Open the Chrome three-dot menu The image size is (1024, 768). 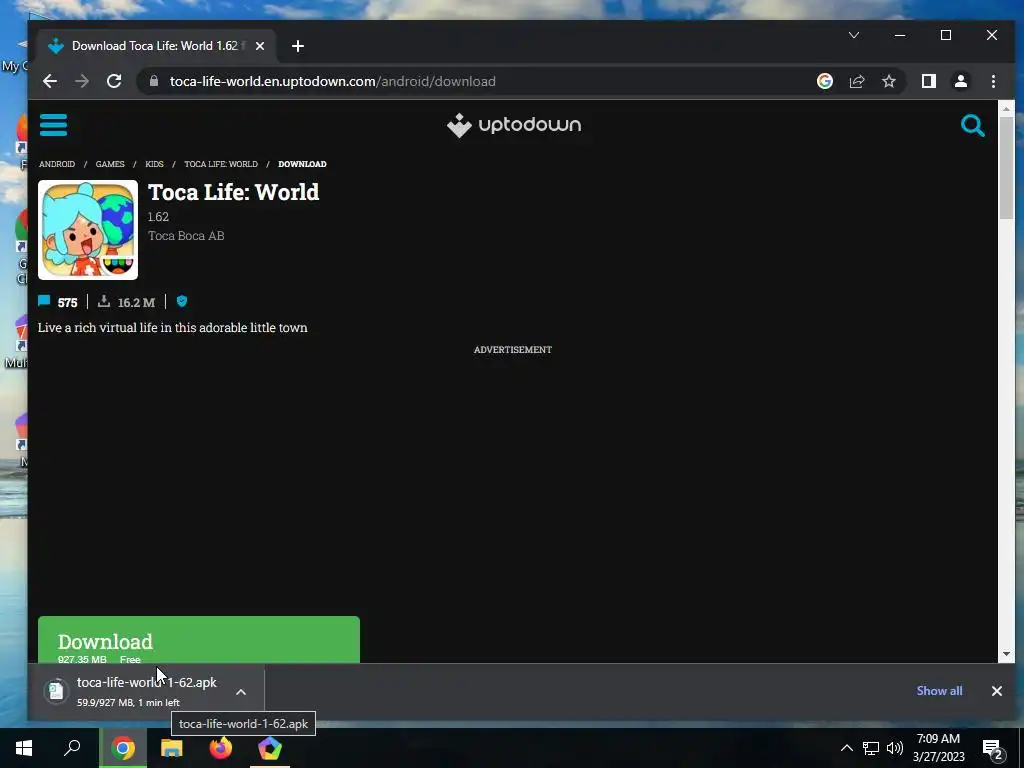tap(993, 81)
